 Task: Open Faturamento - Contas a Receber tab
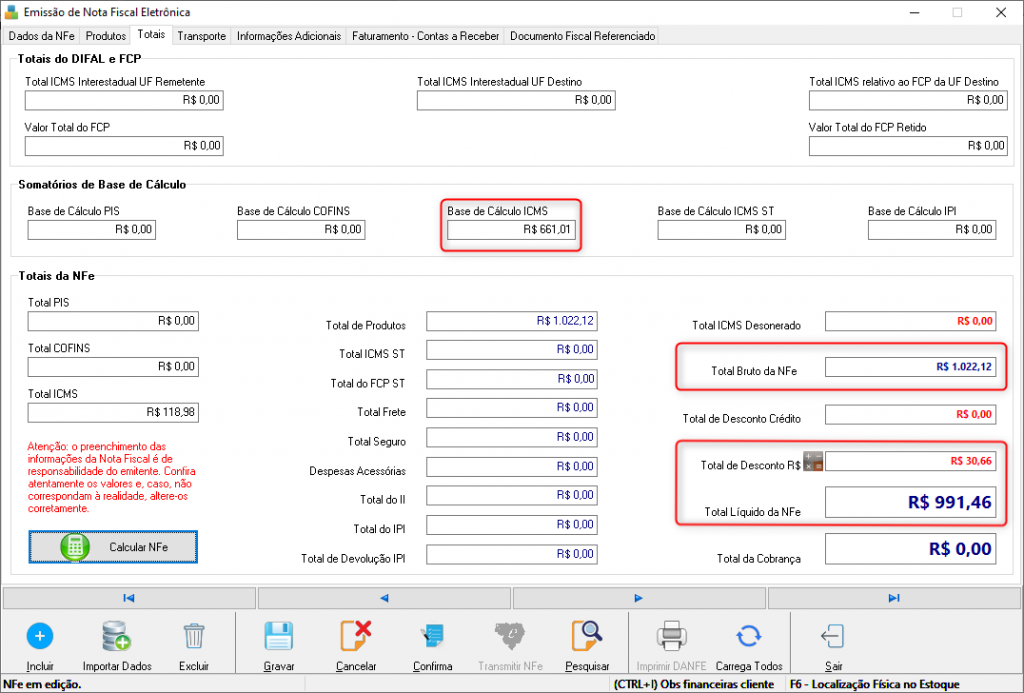(425, 36)
